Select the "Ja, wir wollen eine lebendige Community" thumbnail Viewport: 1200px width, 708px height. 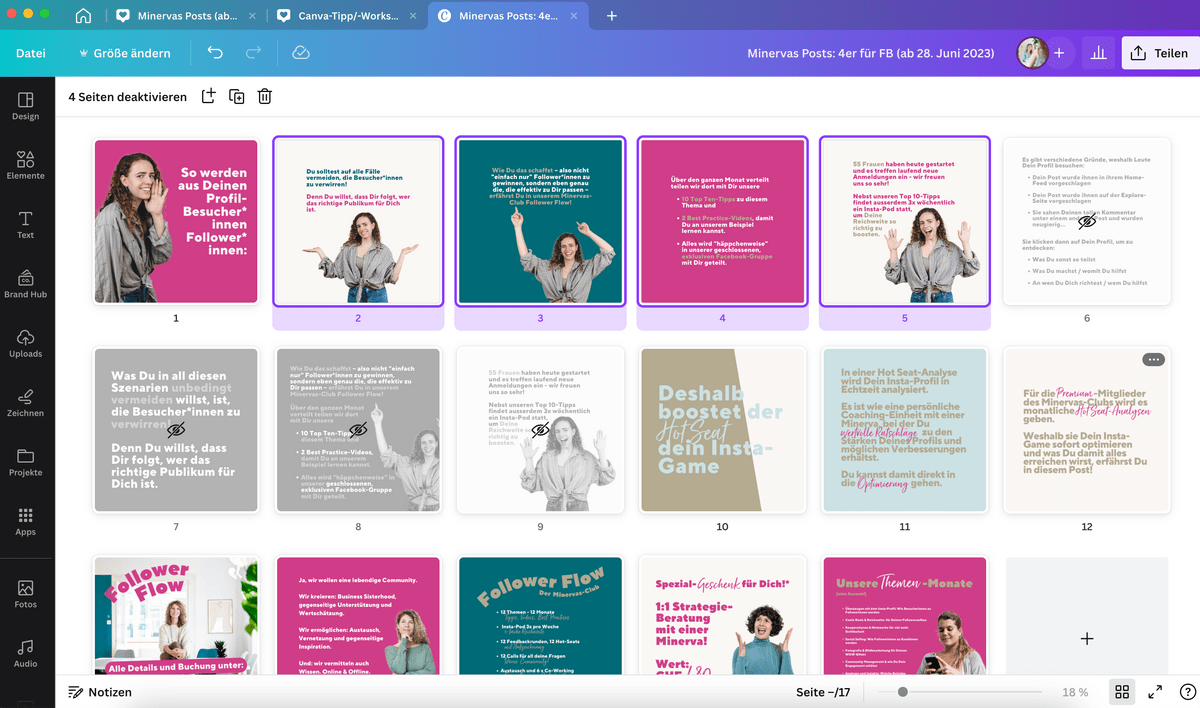358,616
